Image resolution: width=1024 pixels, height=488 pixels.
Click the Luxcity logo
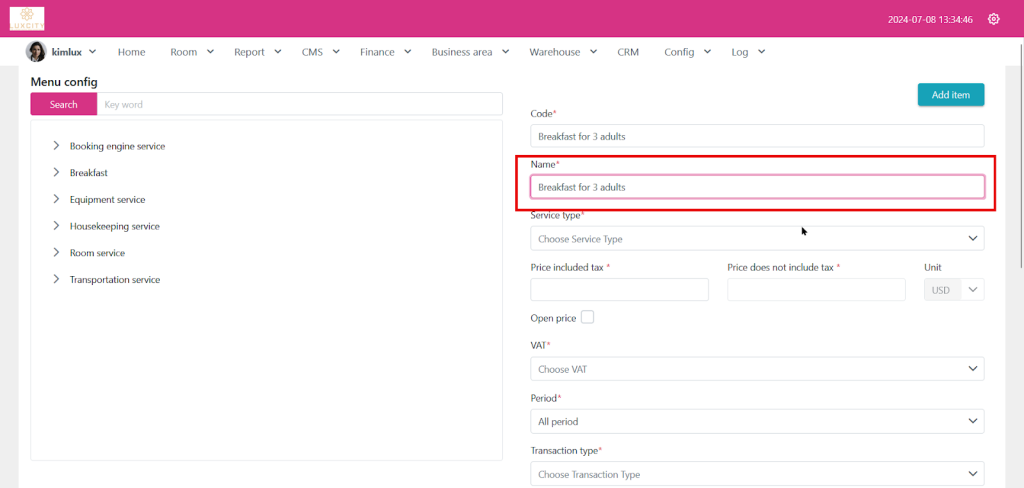[27, 19]
